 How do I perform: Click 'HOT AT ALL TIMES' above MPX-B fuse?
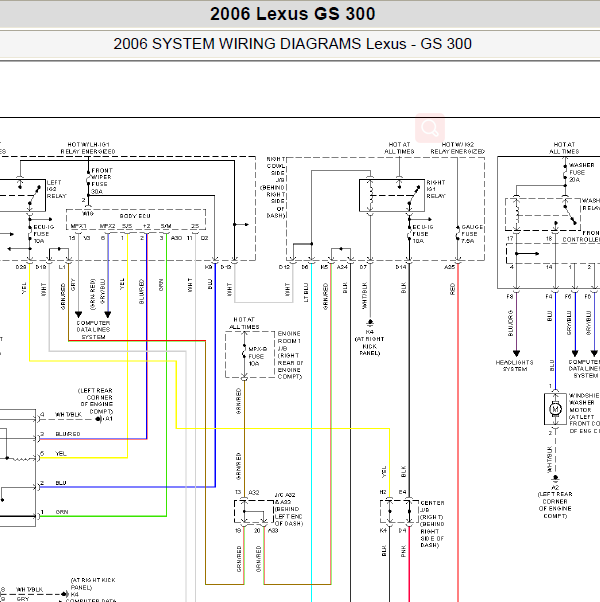tap(244, 323)
